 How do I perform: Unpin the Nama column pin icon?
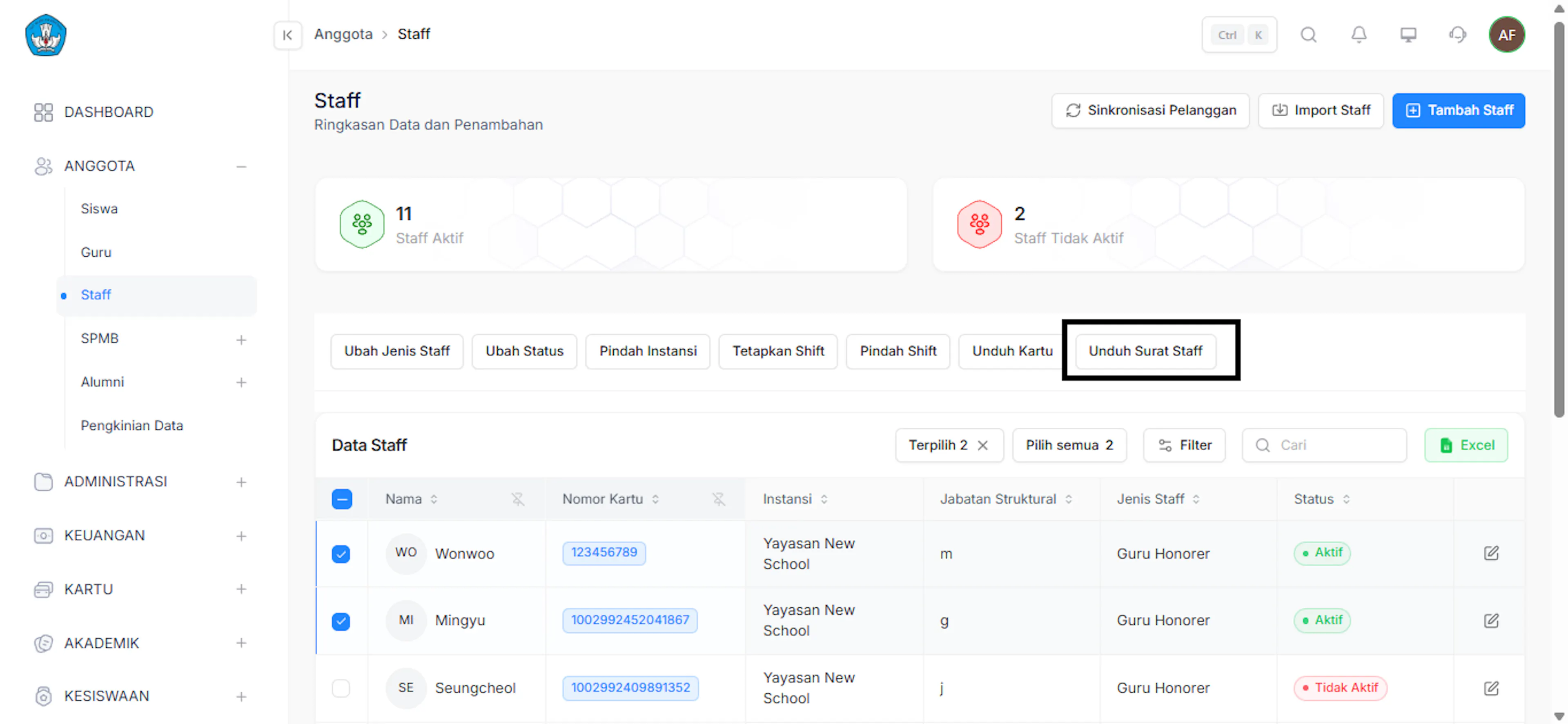click(517, 499)
